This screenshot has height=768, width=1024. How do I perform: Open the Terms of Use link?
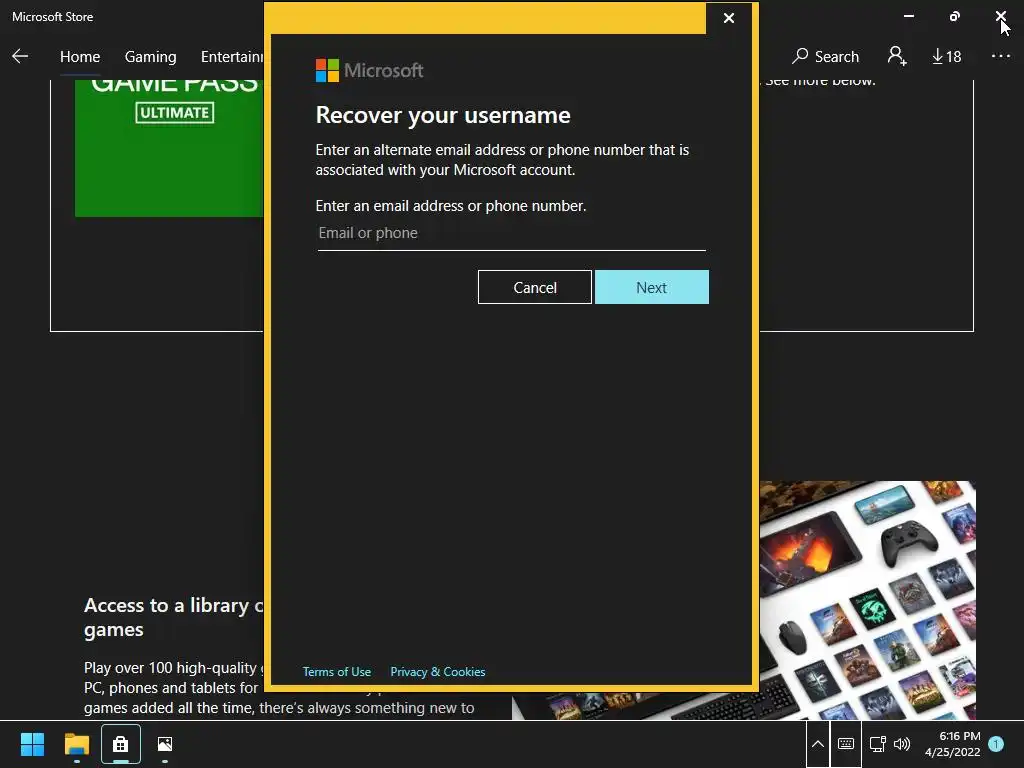[x=336, y=672]
